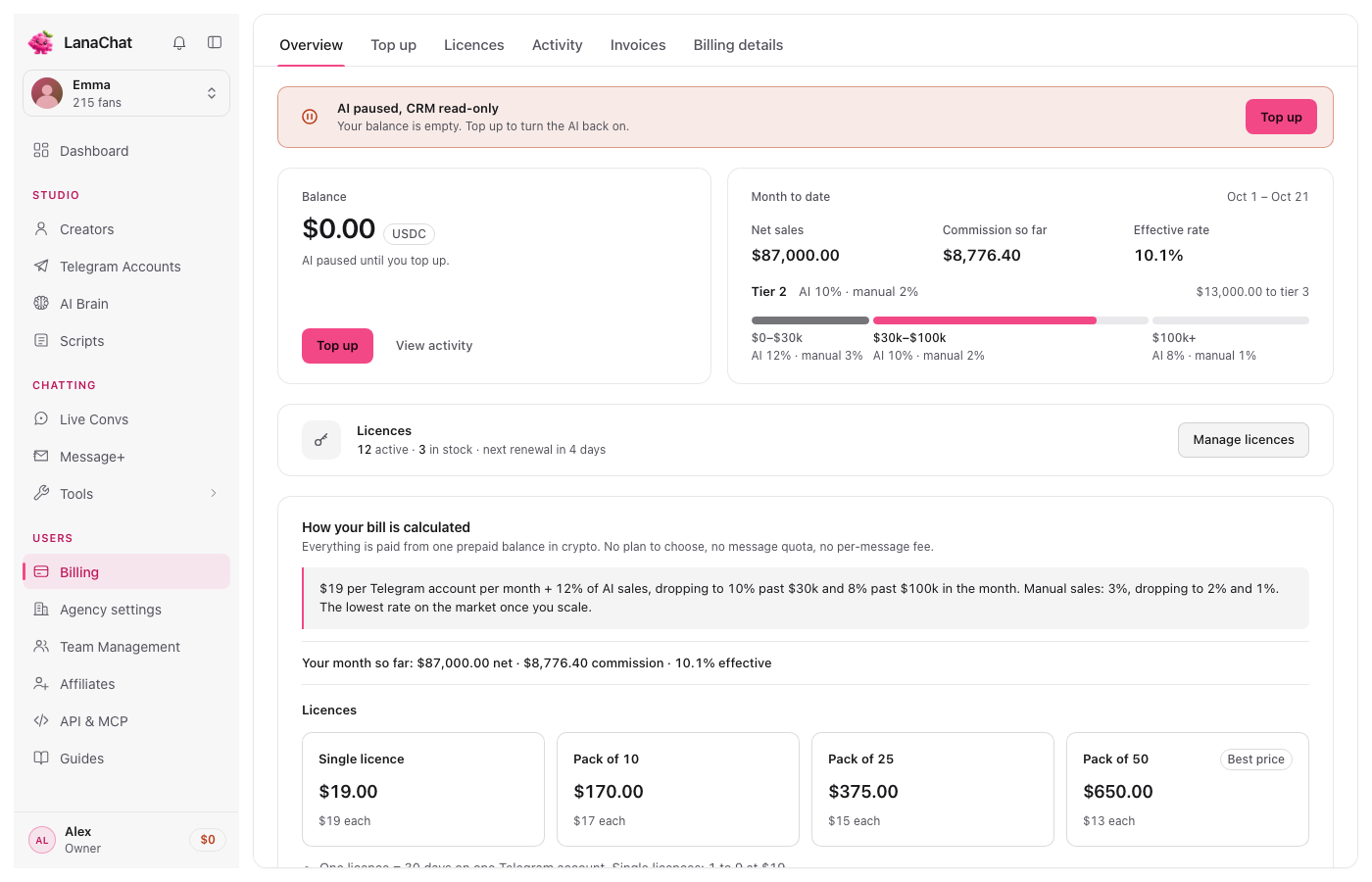1372x882 pixels.
Task: Choose the Pack of 25 licence card
Action: pyautogui.click(x=933, y=789)
